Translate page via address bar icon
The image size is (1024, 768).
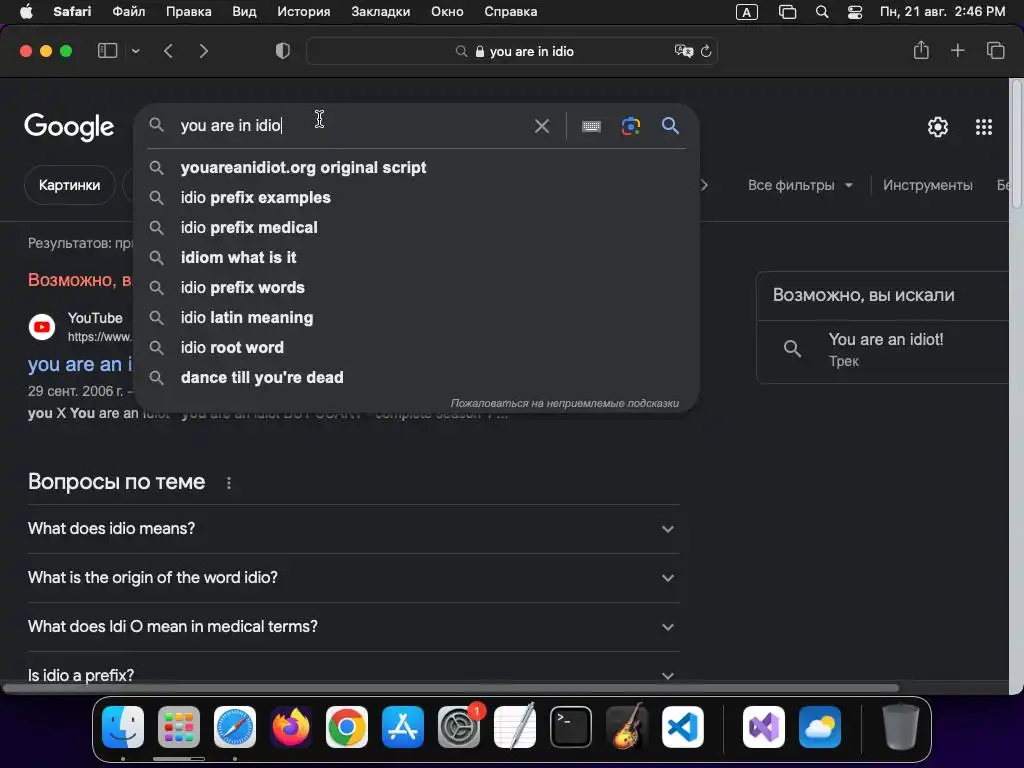pyautogui.click(x=683, y=51)
